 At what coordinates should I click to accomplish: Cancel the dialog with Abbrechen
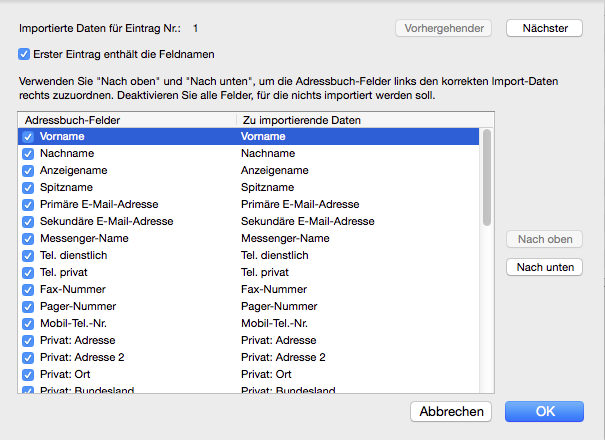tap(452, 411)
